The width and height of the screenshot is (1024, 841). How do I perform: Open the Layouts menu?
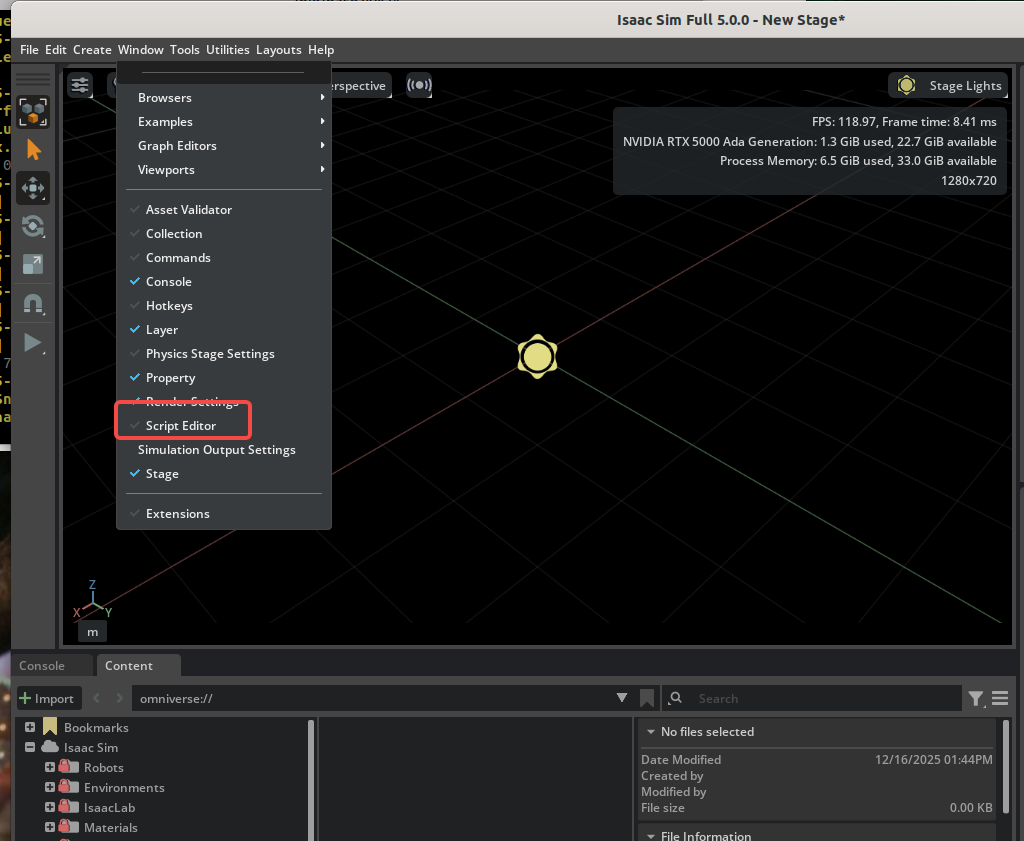279,50
